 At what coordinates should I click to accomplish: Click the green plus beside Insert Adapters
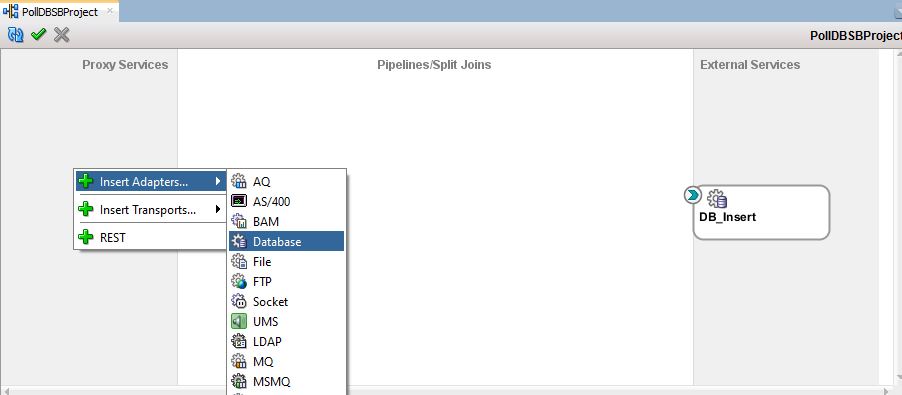pyautogui.click(x=86, y=182)
